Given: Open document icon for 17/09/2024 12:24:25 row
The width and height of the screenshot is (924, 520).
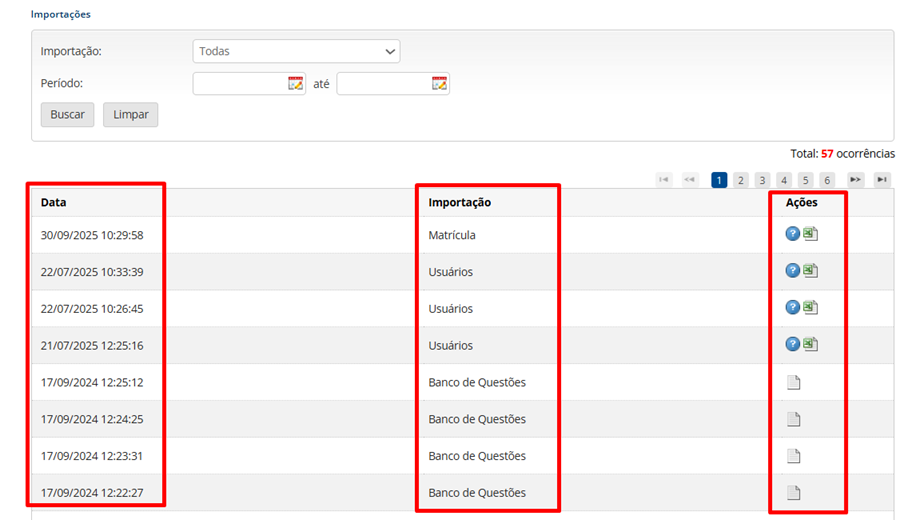Looking at the screenshot, I should coord(794,419).
